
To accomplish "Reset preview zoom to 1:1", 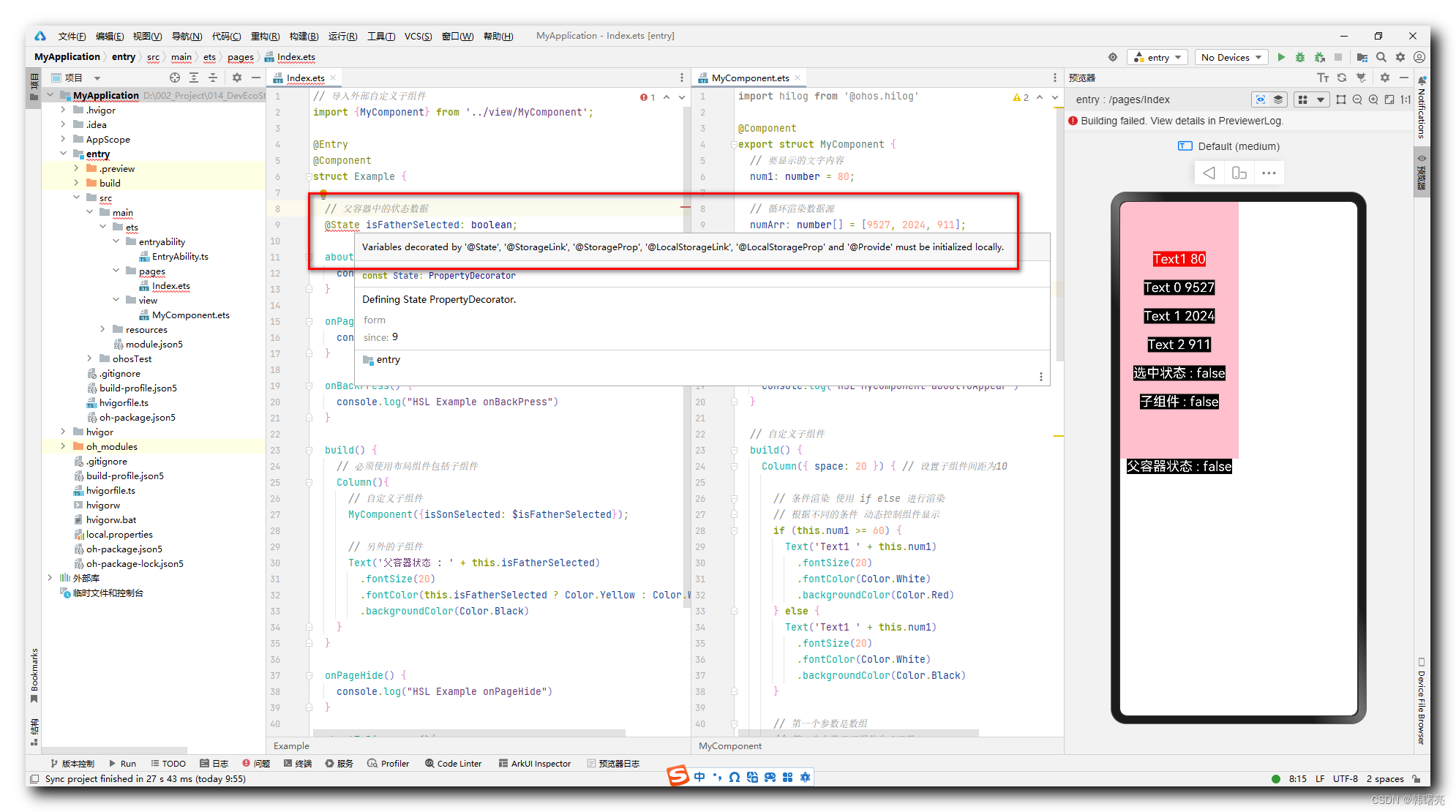I will tap(1406, 99).
